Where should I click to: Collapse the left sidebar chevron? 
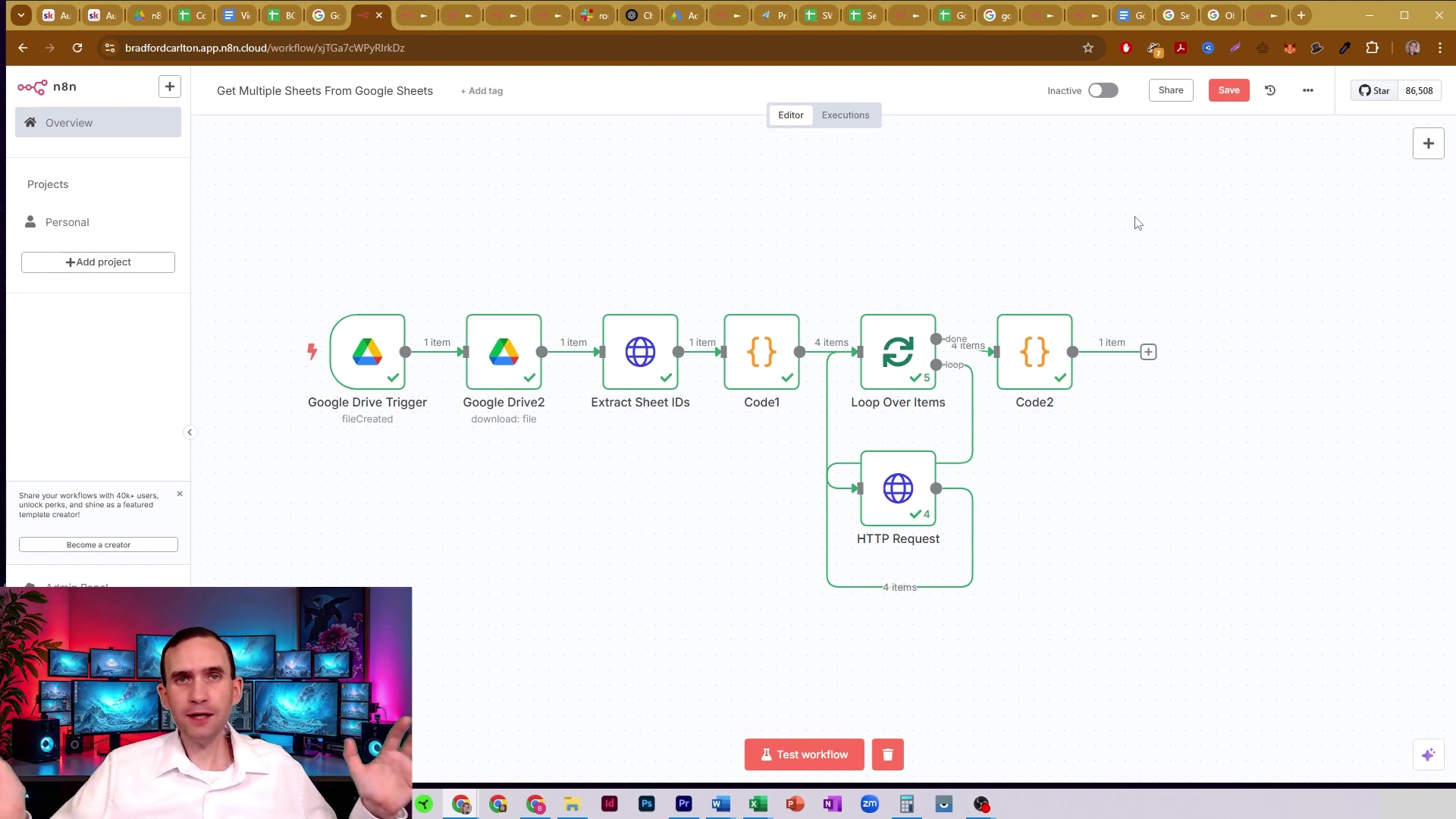click(x=190, y=432)
